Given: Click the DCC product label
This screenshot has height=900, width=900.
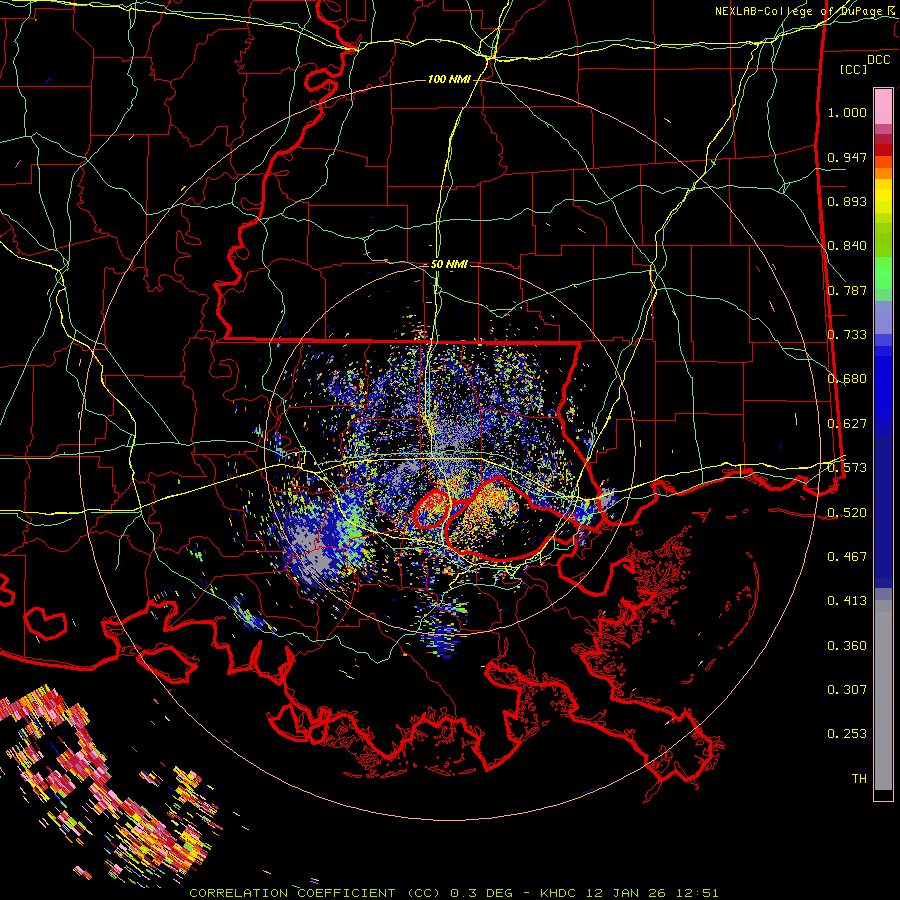Looking at the screenshot, I should point(879,60).
